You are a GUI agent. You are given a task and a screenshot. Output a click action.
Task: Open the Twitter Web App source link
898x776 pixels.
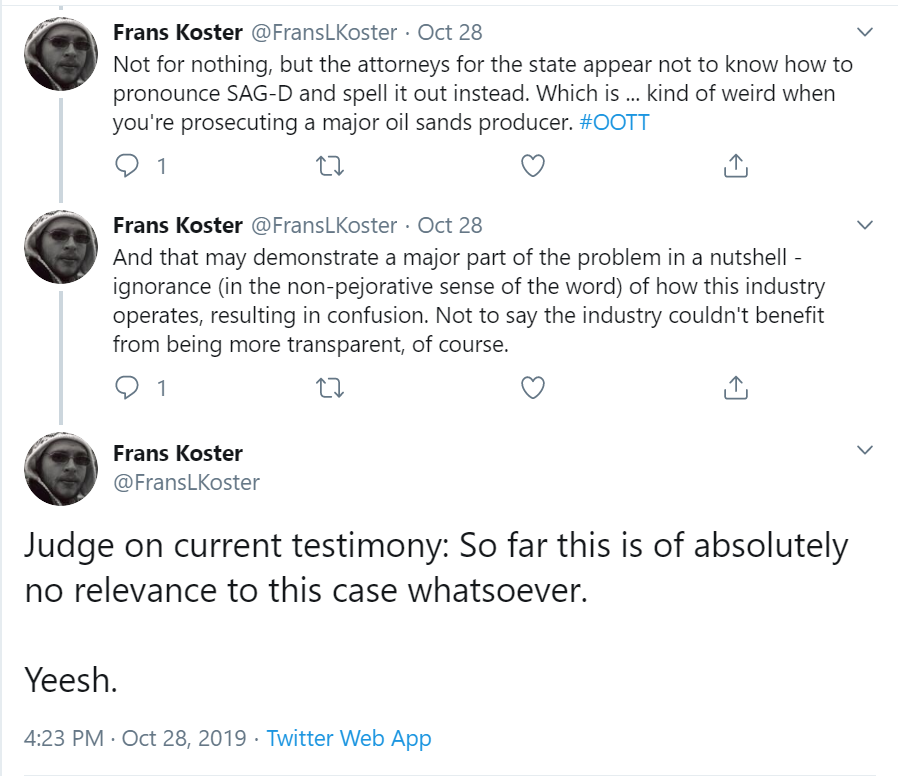349,739
